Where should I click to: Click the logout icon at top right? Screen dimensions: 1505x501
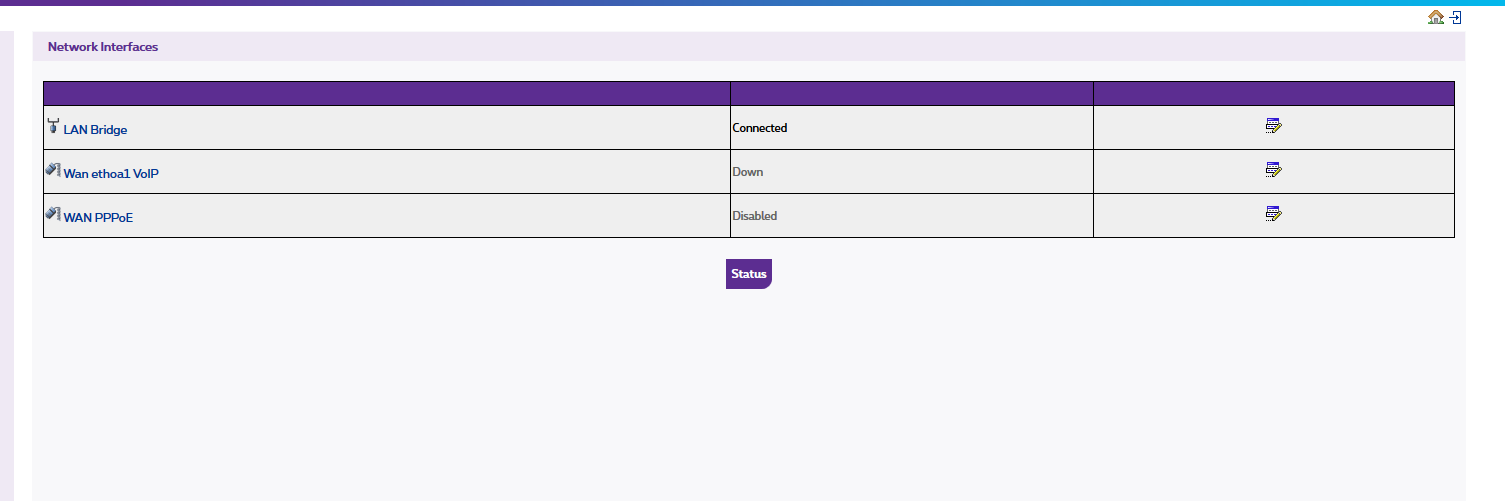point(1456,17)
